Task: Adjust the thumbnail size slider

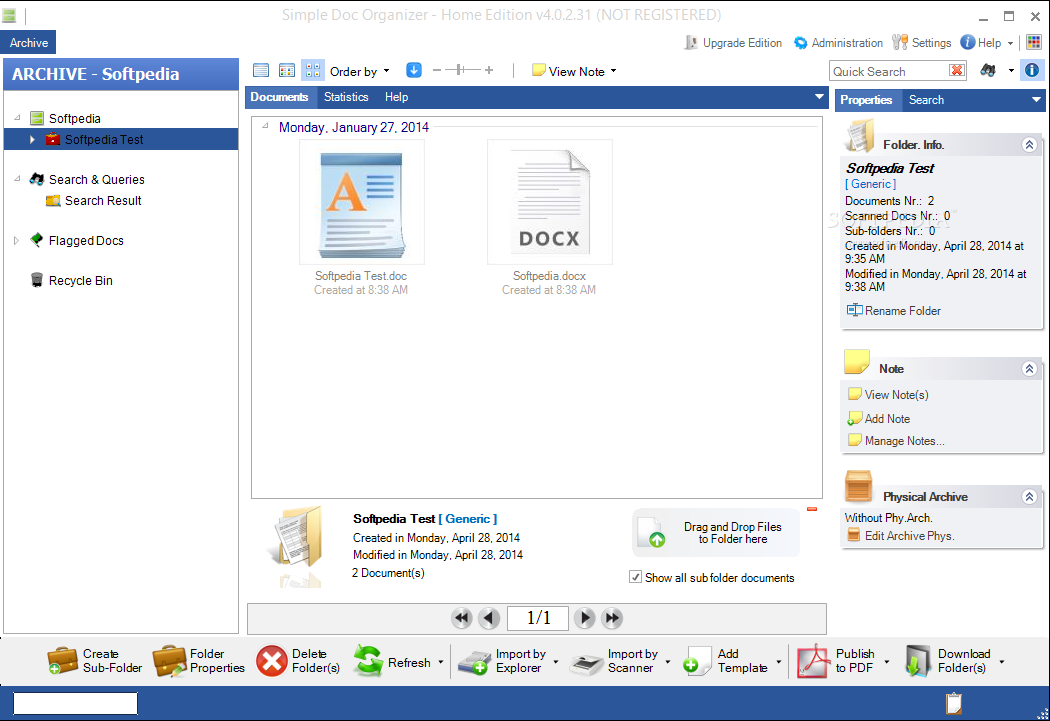Action: [x=460, y=70]
